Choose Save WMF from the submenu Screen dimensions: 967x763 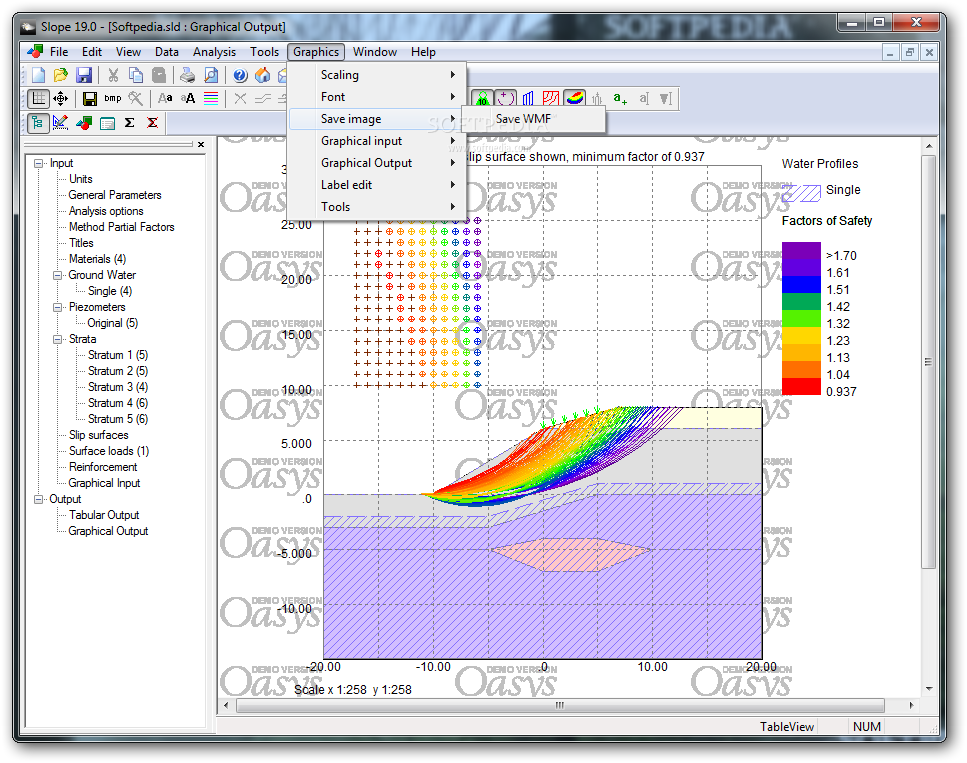[x=533, y=119]
